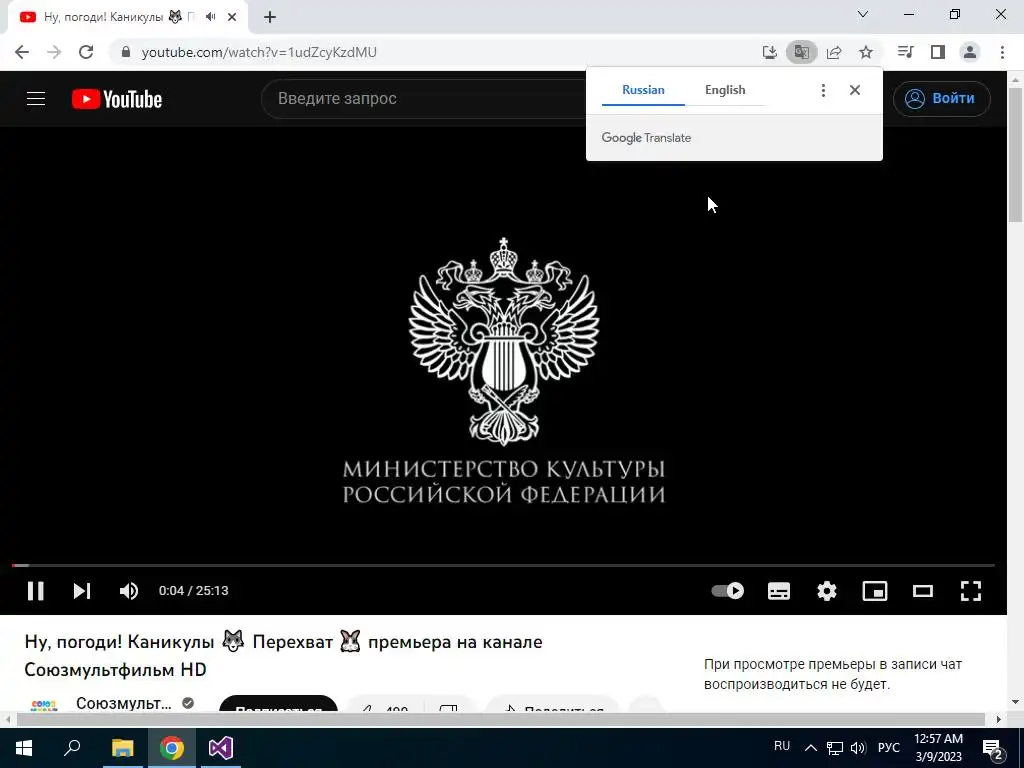Open the system volume icon
Image resolution: width=1024 pixels, height=768 pixels.
pyautogui.click(x=858, y=748)
